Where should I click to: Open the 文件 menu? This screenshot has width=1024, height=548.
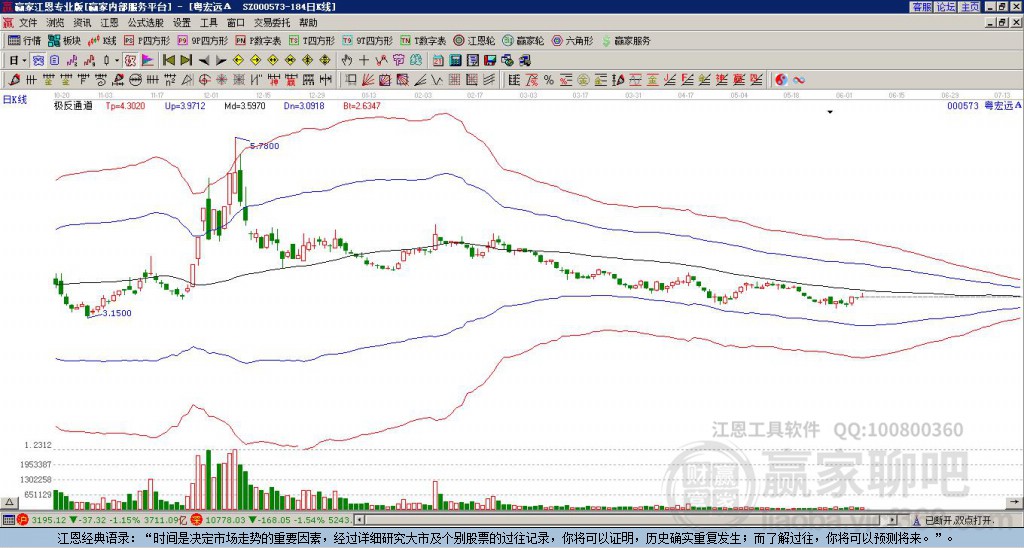[x=28, y=23]
